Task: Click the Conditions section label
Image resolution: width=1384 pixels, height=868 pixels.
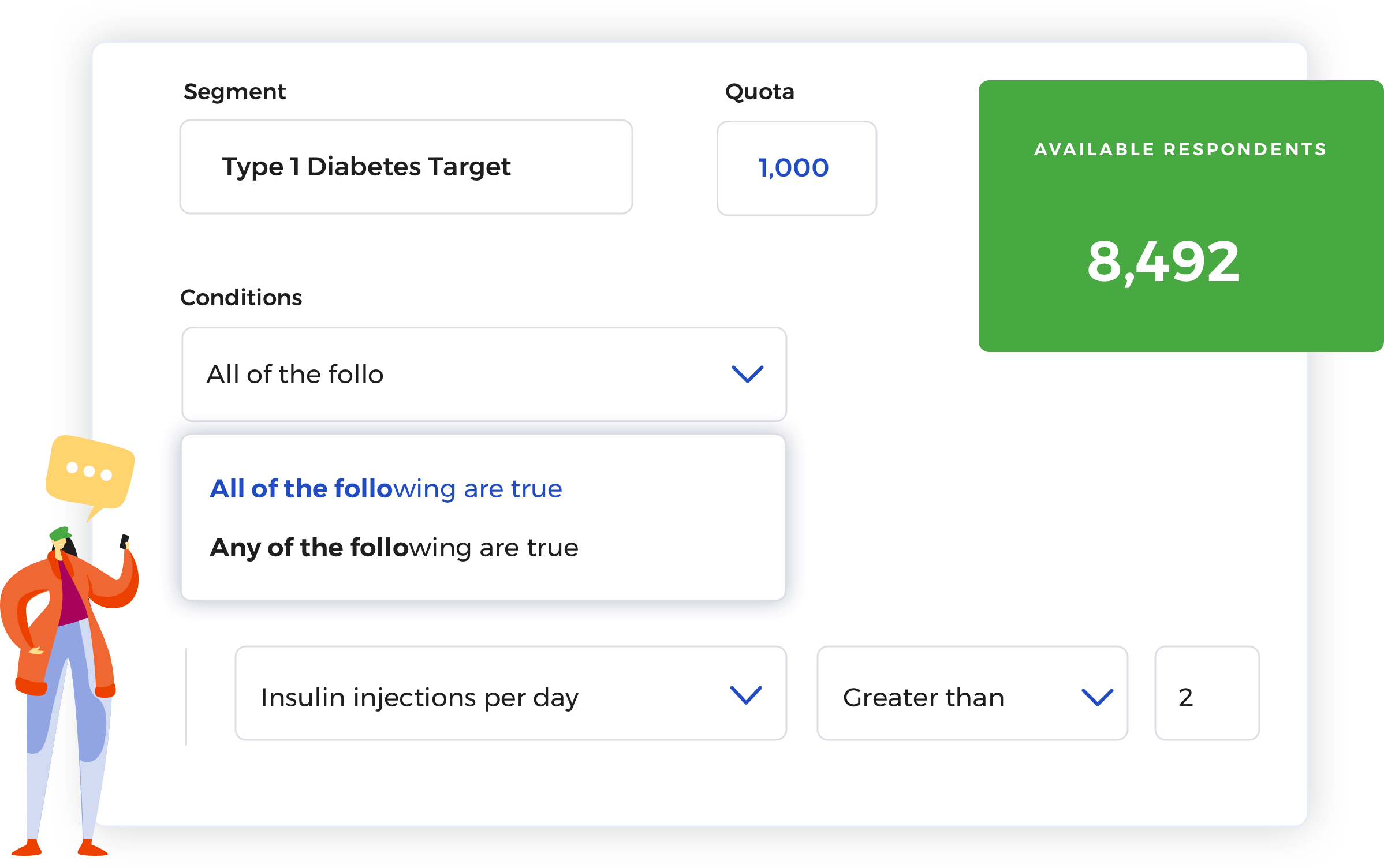Action: [x=241, y=298]
